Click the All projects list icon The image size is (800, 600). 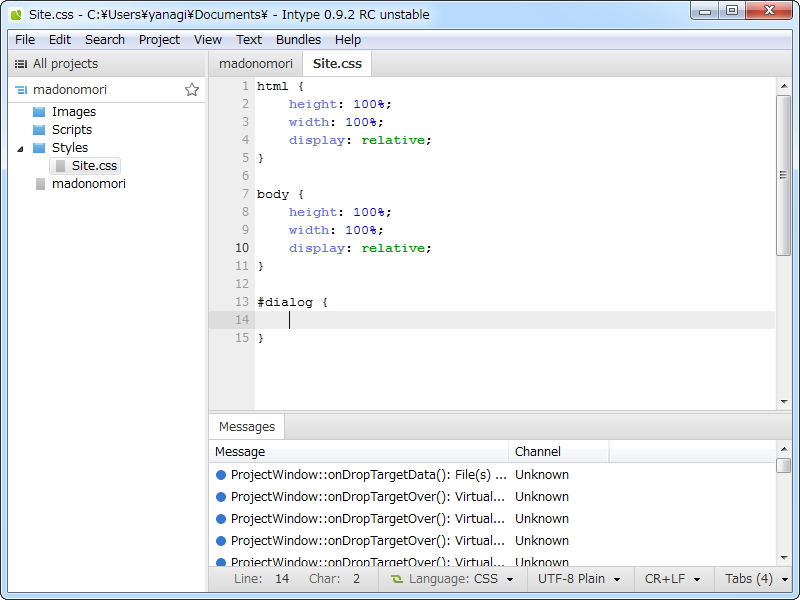point(20,64)
